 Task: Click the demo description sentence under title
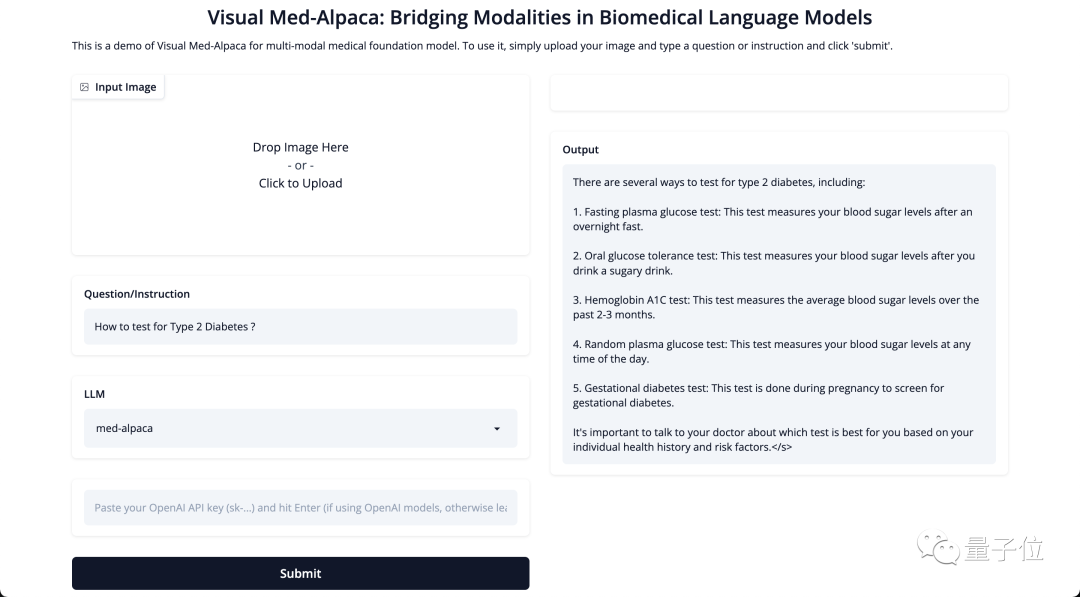coord(482,46)
